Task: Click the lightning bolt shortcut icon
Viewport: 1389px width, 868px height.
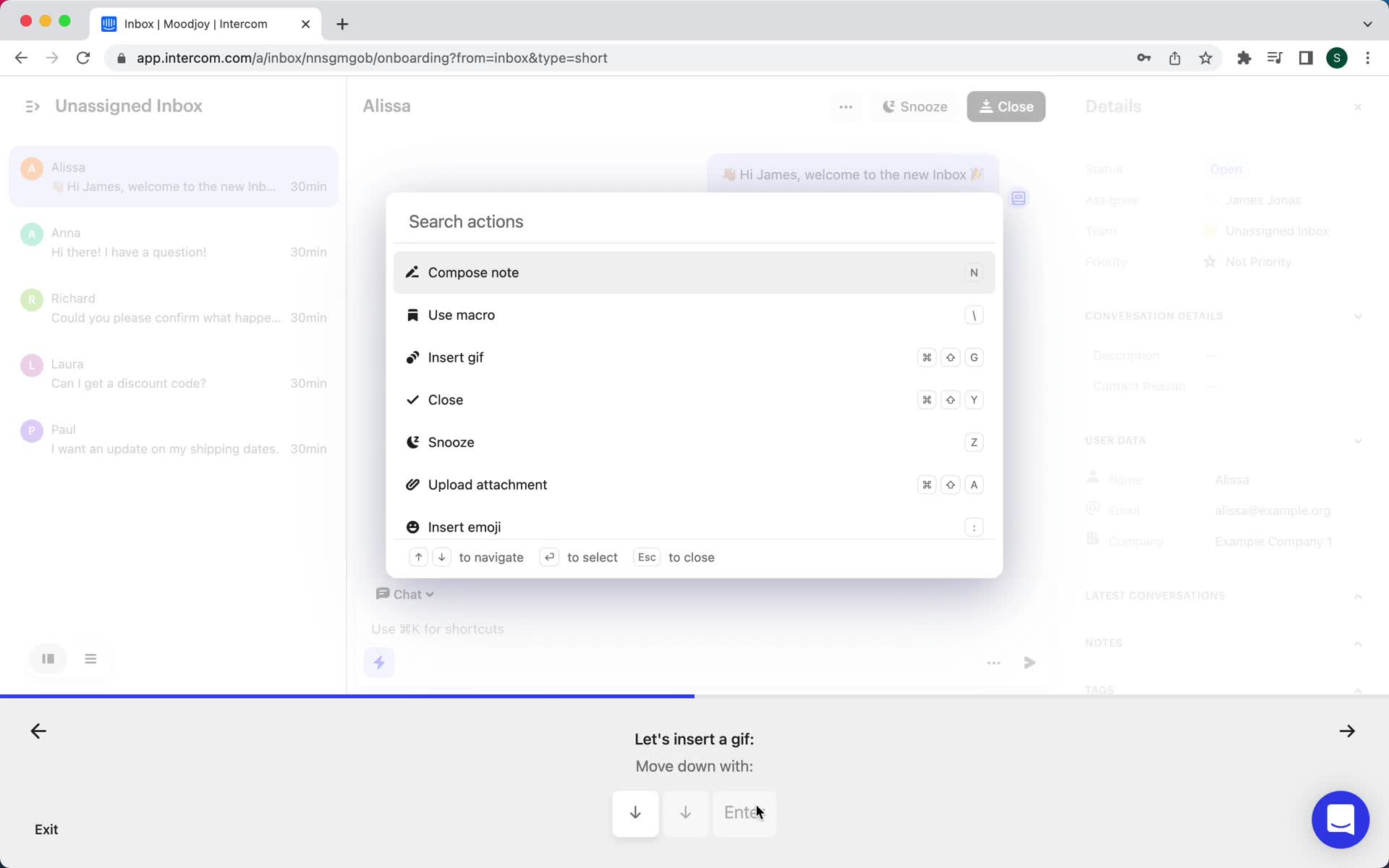Action: coord(378,661)
